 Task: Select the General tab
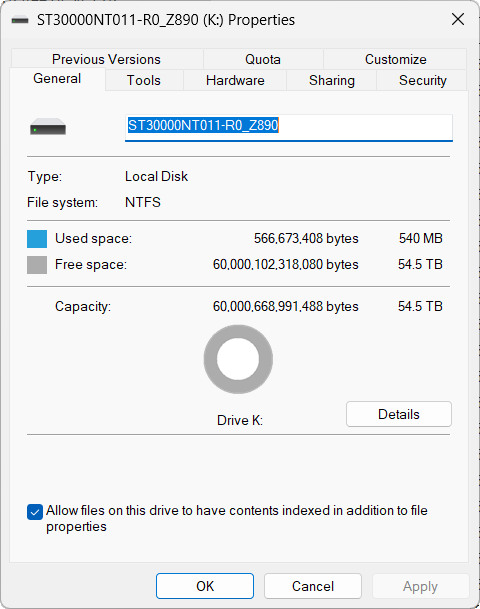pos(57,79)
